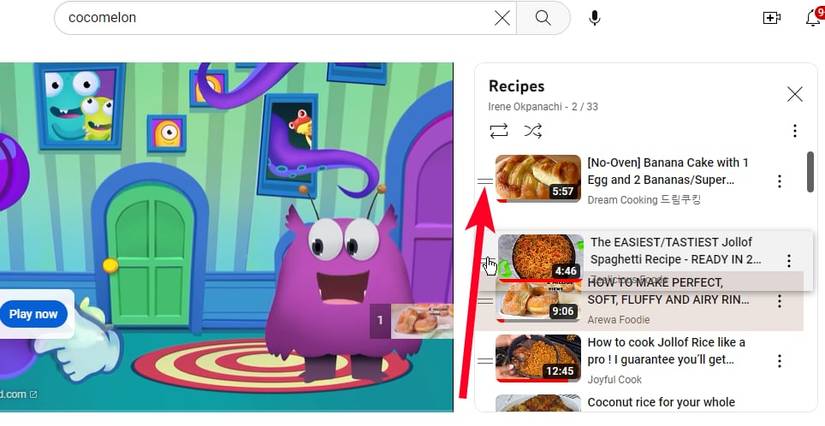Click the Dream Cooking channel name

(x=644, y=200)
